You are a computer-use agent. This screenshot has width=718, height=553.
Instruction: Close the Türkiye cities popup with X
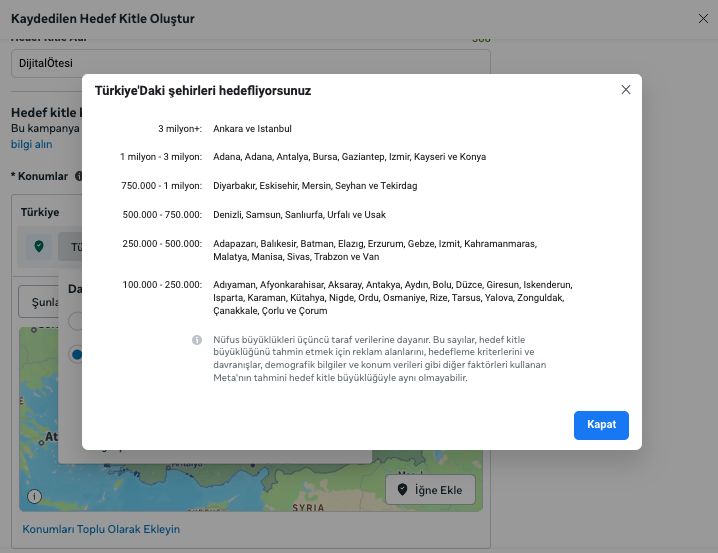tap(626, 89)
